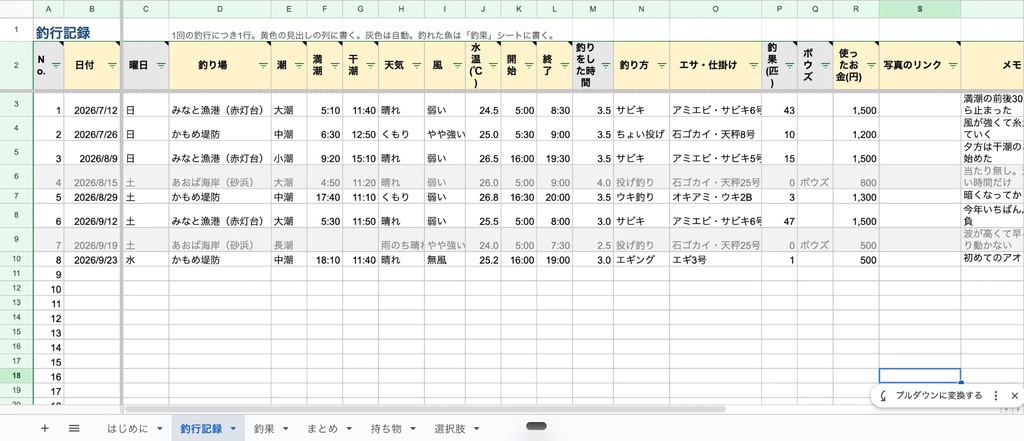Open filter for 使ったお金(円) column header

[871, 65]
